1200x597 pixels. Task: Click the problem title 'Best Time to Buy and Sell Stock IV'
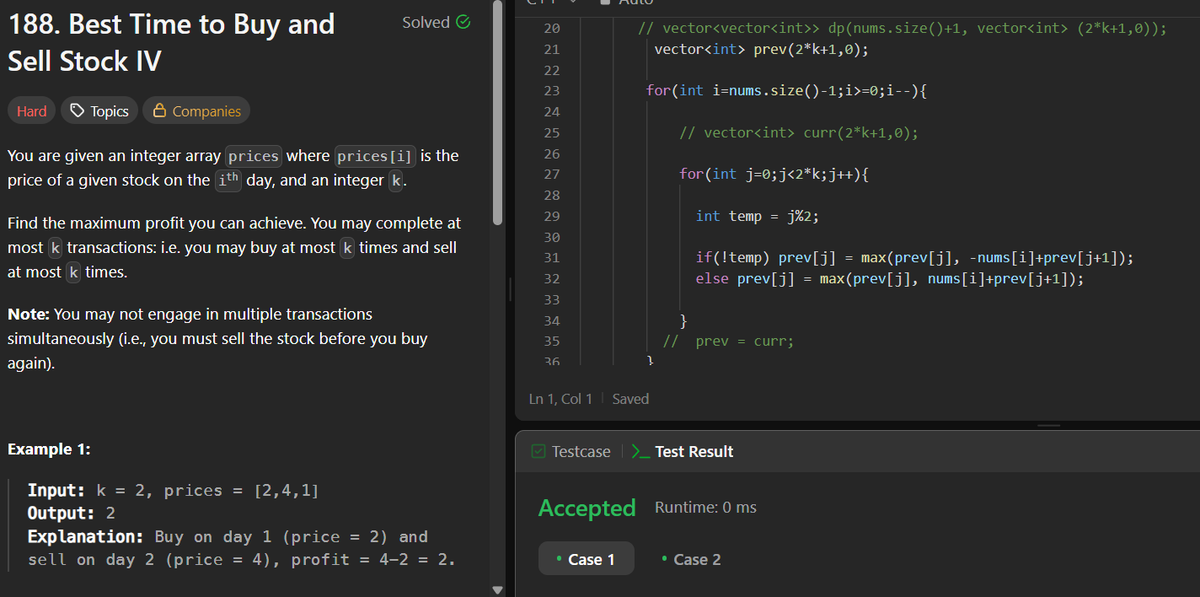coord(171,42)
